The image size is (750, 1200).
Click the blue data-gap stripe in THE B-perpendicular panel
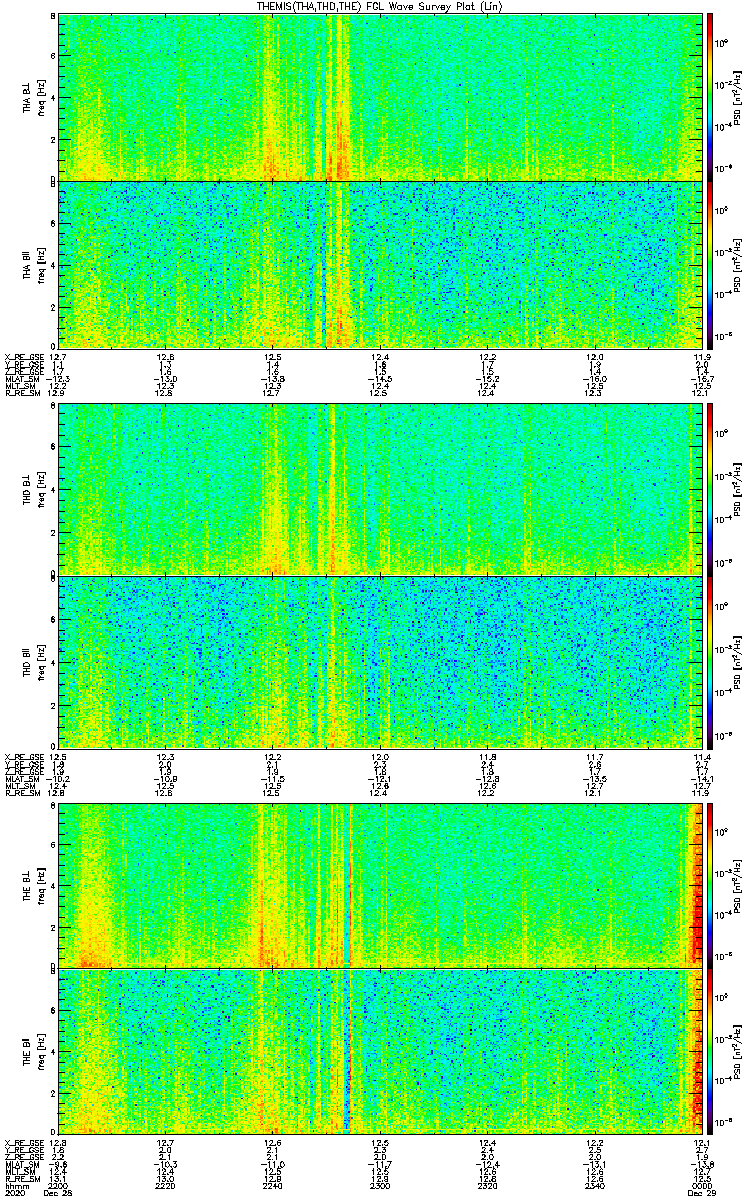coord(347,885)
